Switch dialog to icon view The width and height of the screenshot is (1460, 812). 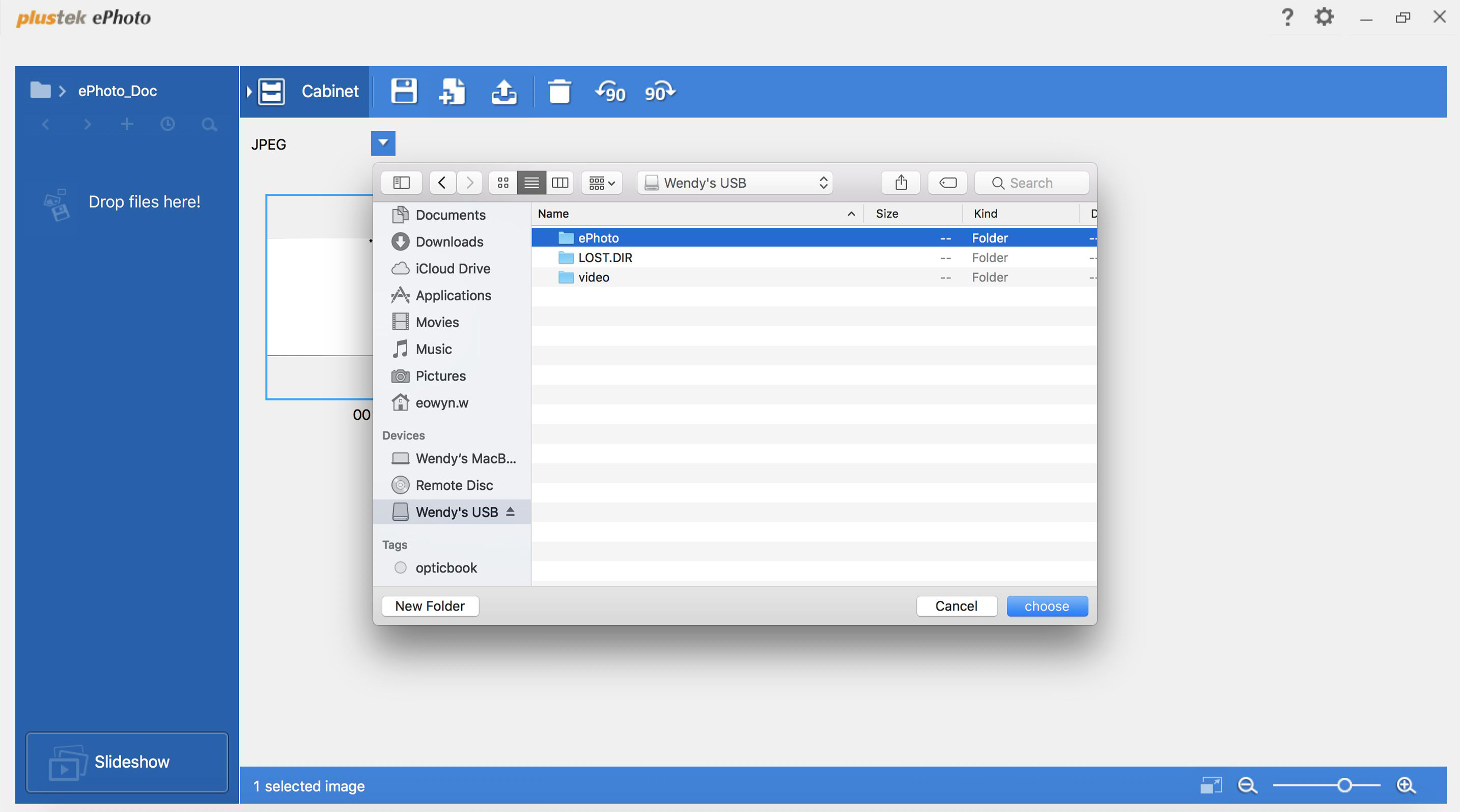click(x=503, y=183)
